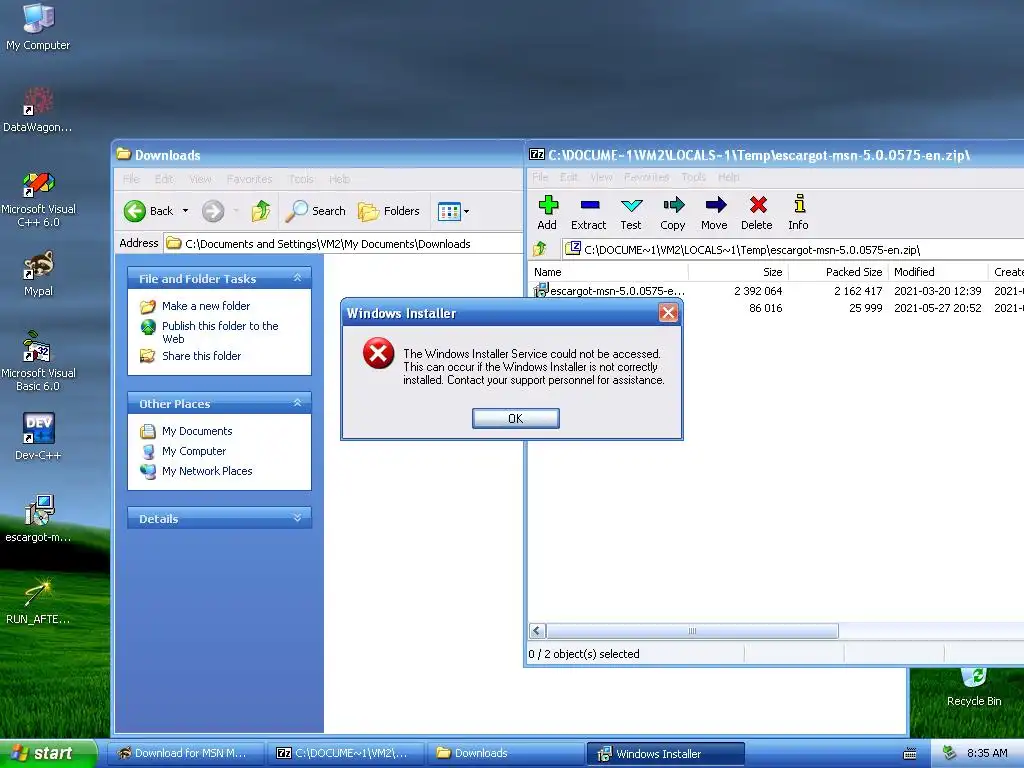Switch to Download for MSN M... taskbar item
1024x768 pixels.
click(x=185, y=753)
